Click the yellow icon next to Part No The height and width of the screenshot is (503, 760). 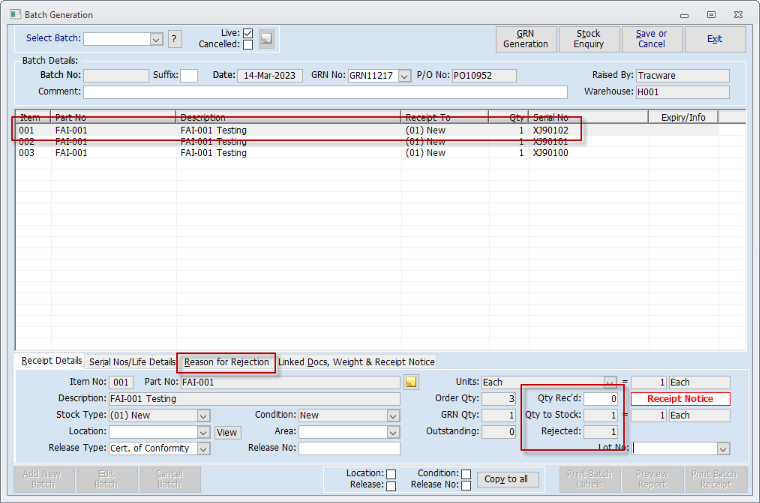pyautogui.click(x=410, y=382)
